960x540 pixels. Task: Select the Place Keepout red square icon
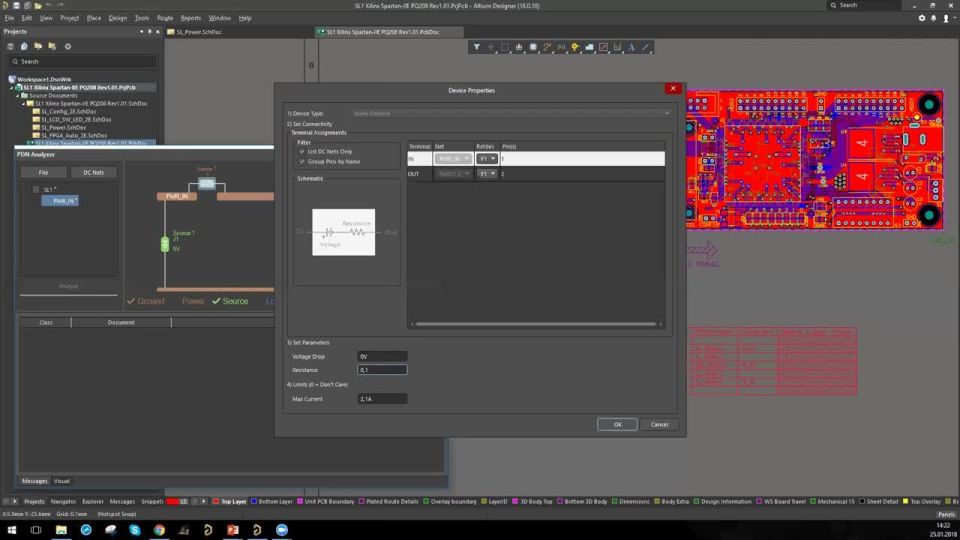coord(604,47)
